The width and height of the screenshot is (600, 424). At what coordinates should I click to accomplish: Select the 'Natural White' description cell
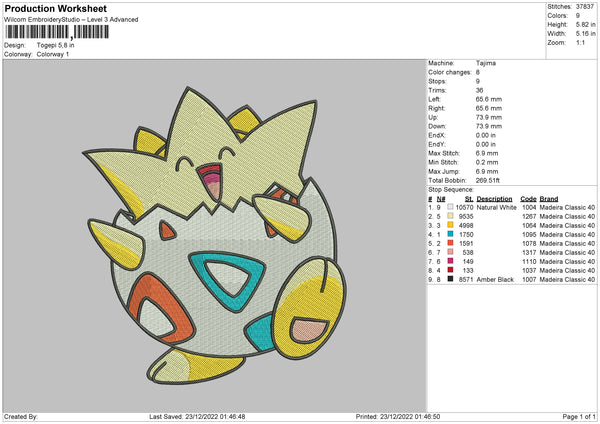click(496, 207)
